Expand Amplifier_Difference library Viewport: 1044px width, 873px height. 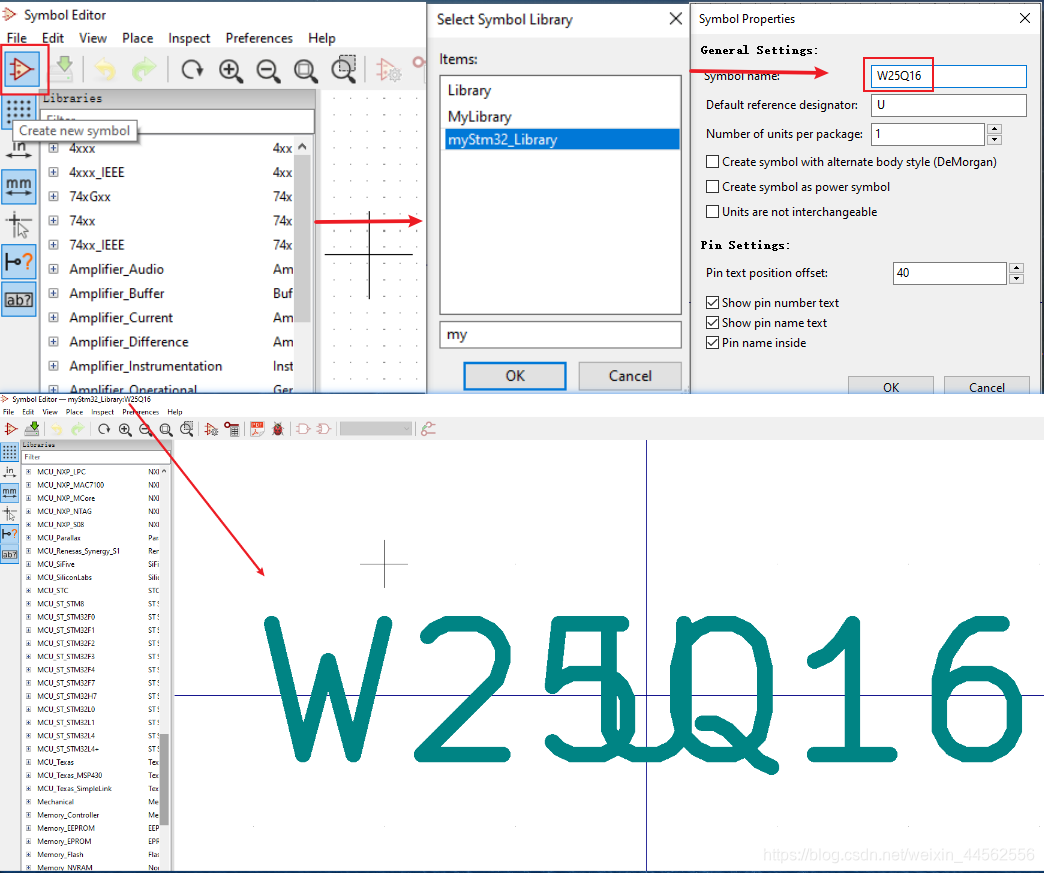[x=53, y=342]
